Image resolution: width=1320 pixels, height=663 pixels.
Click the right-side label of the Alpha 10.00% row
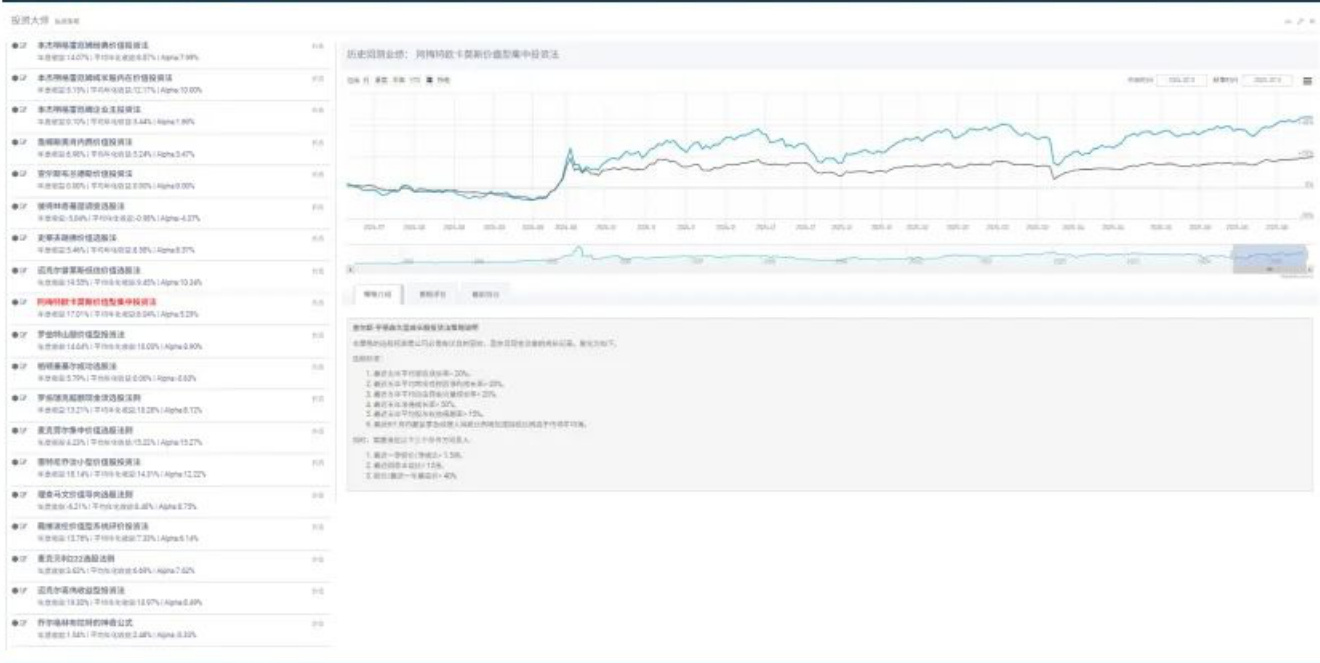(x=316, y=77)
